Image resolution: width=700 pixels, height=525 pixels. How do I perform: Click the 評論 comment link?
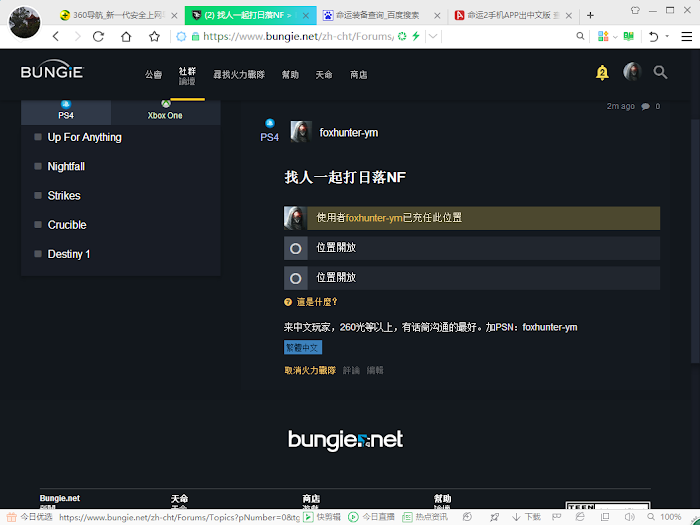351,370
